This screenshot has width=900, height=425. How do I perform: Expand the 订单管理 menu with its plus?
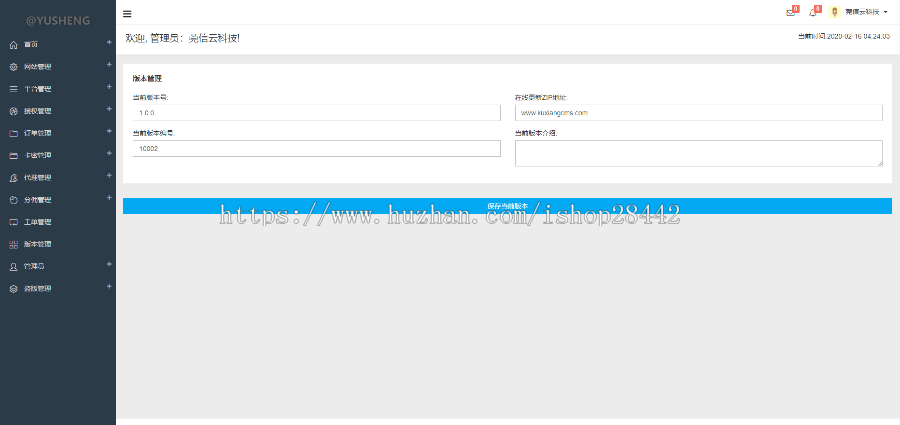109,131
